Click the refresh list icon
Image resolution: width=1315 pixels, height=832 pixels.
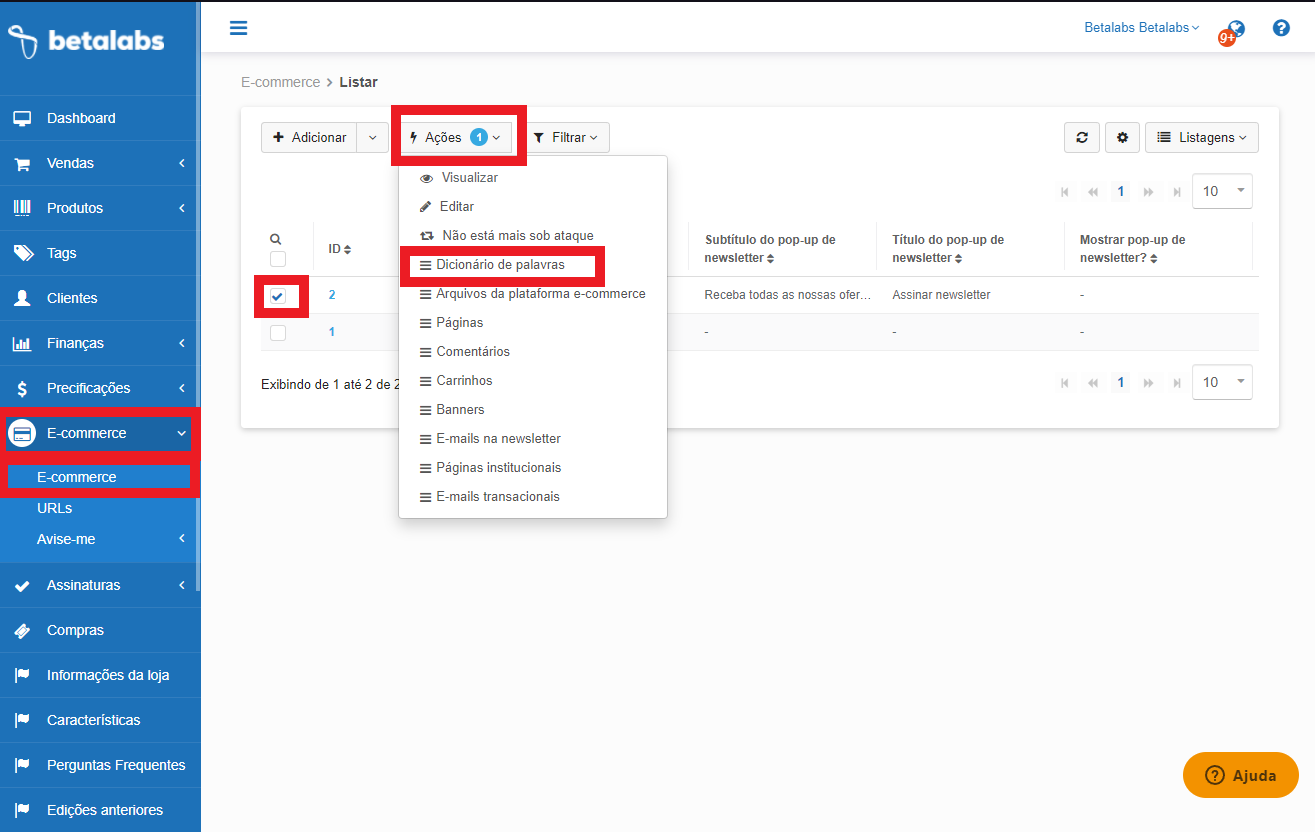point(1082,138)
